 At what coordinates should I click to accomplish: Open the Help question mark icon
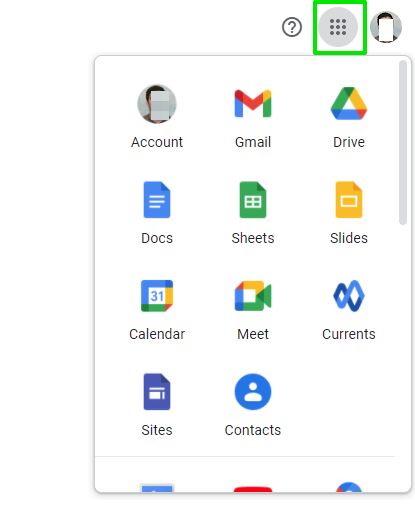pyautogui.click(x=292, y=27)
